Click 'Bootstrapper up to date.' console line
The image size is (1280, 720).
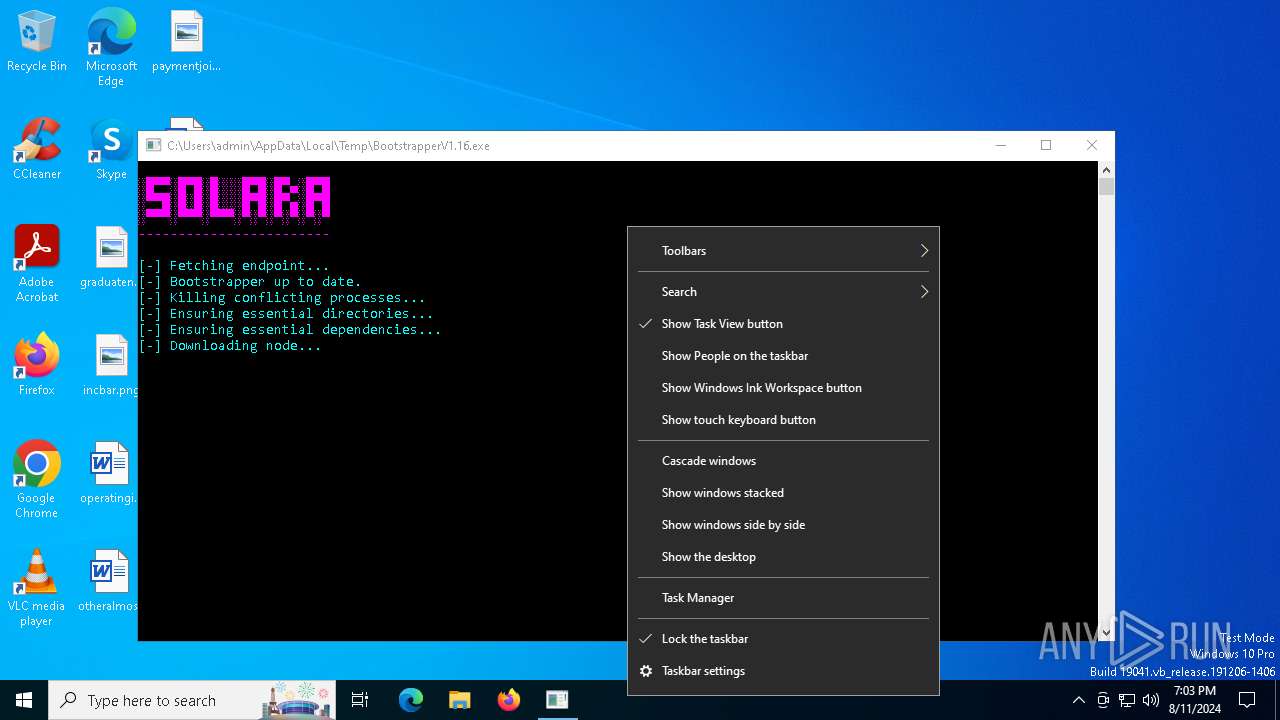tap(250, 282)
